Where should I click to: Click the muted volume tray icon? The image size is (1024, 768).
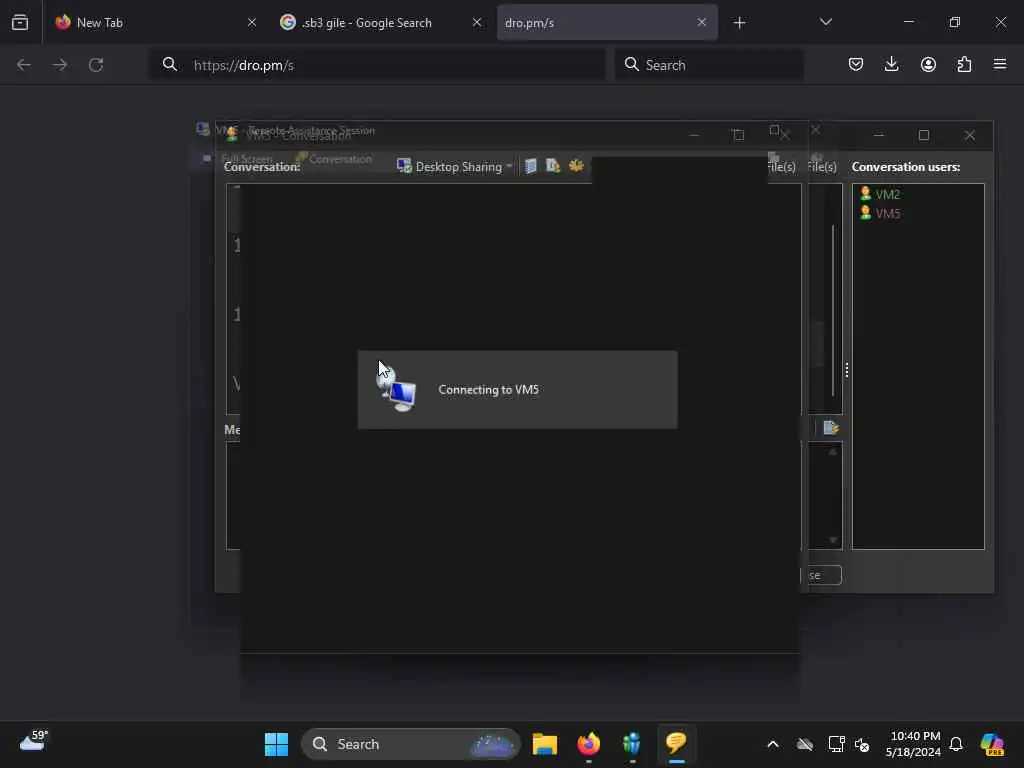pos(862,744)
